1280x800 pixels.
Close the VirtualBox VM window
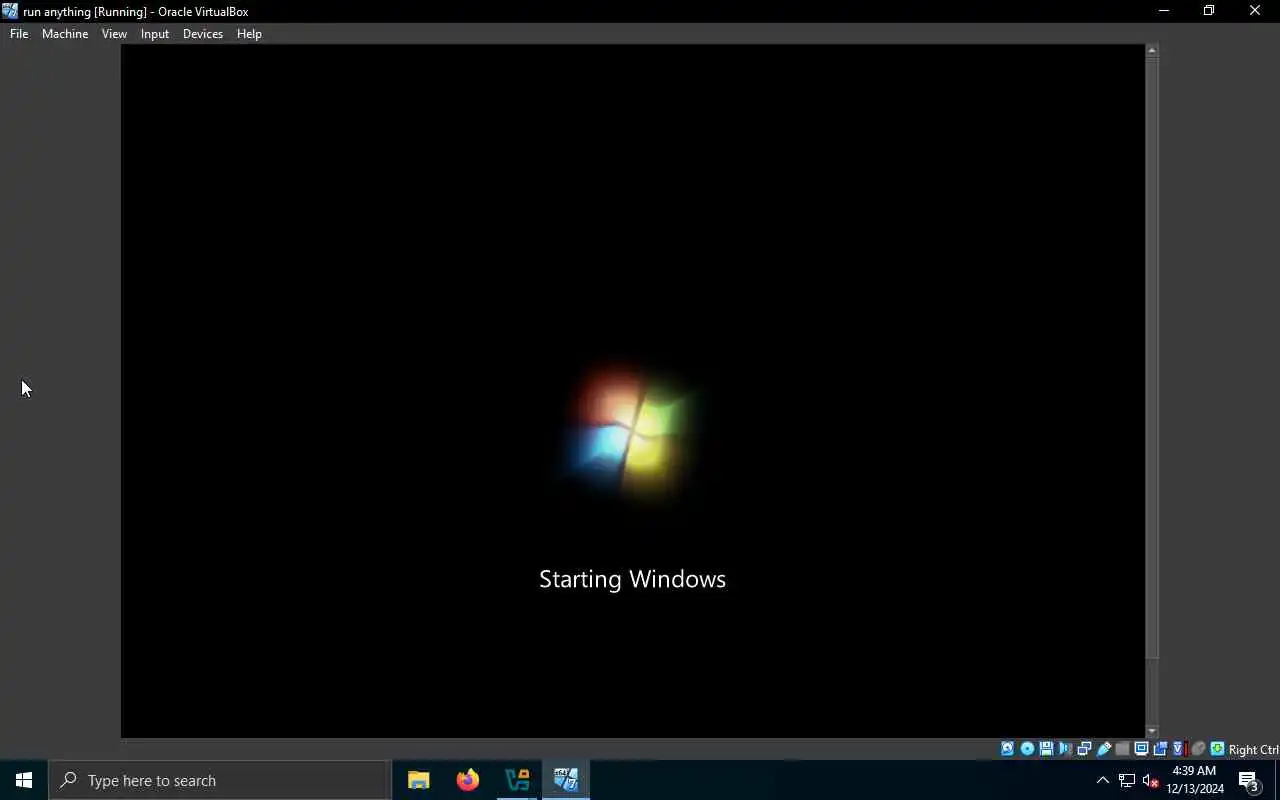pos(1255,11)
